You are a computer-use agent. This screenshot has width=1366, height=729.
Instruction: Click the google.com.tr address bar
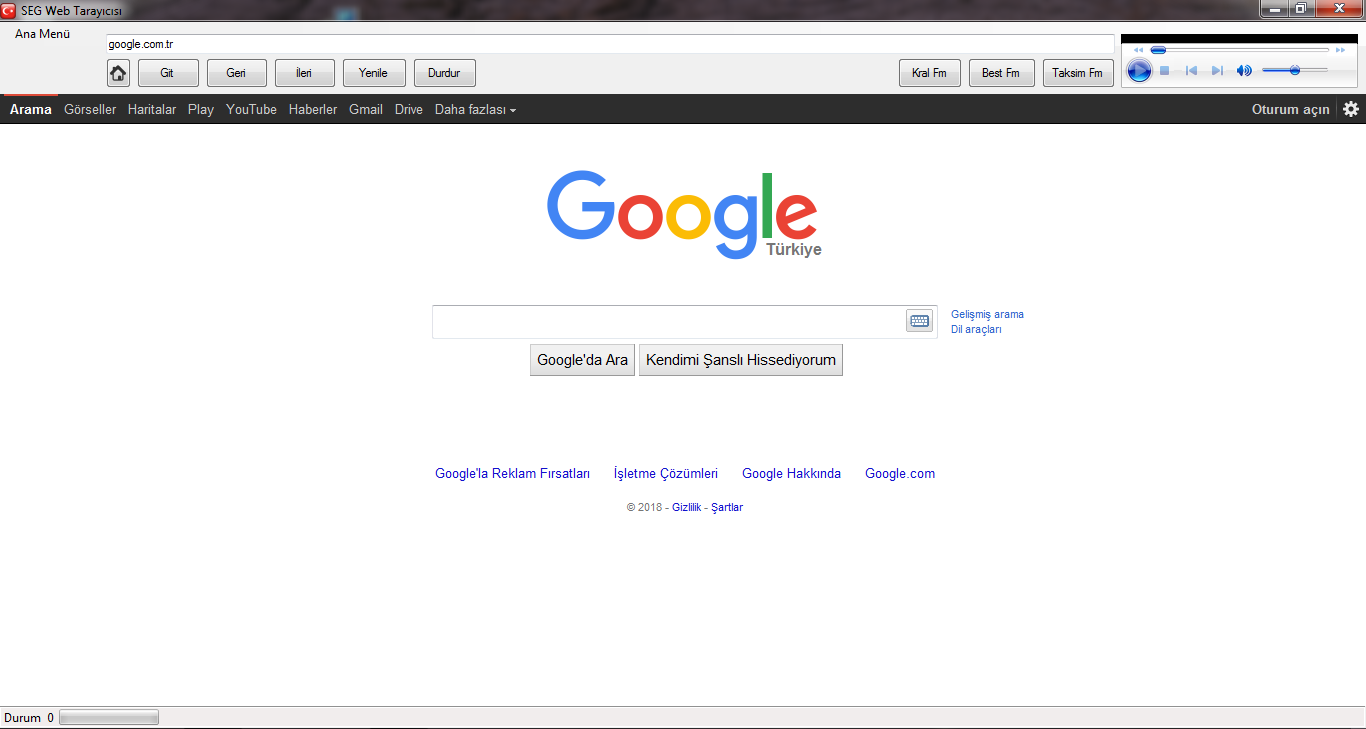[x=610, y=44]
